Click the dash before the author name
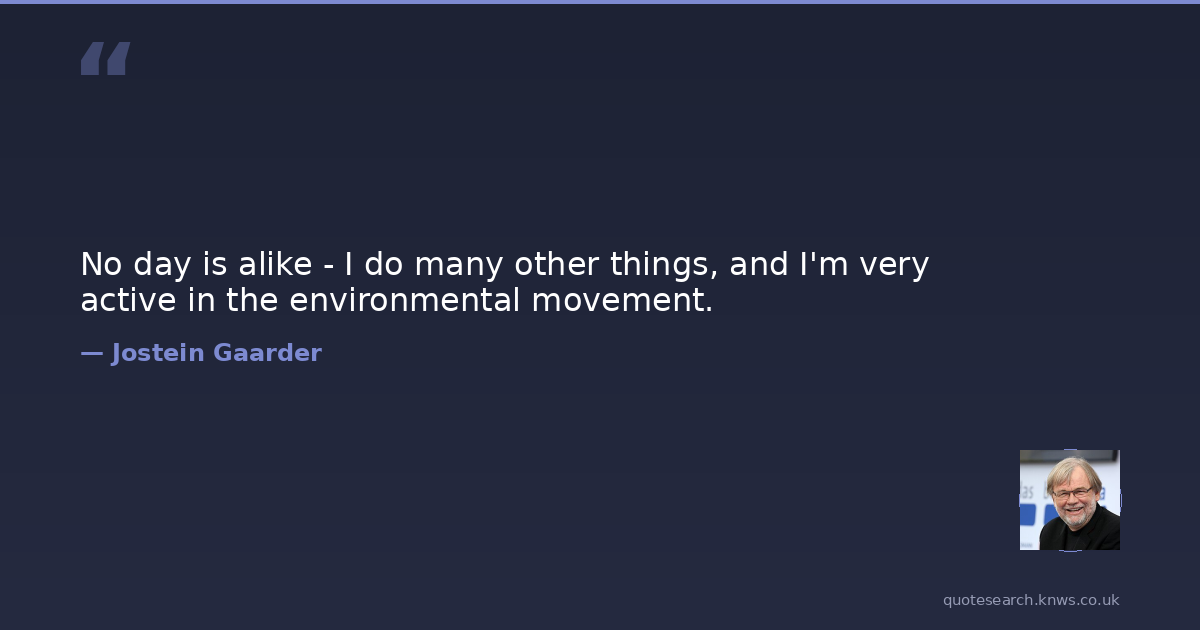 pyautogui.click(x=91, y=353)
